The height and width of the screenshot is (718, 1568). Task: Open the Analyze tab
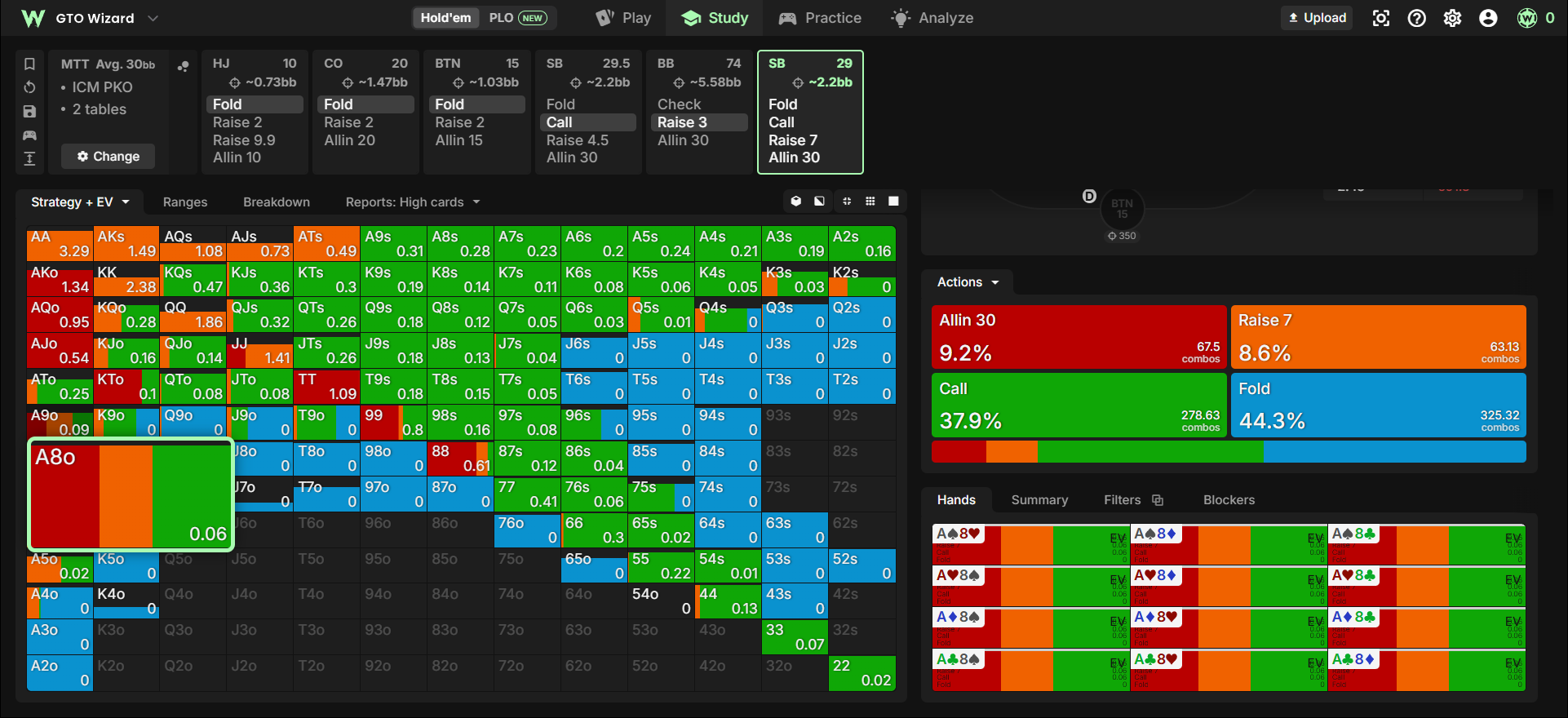coord(932,18)
